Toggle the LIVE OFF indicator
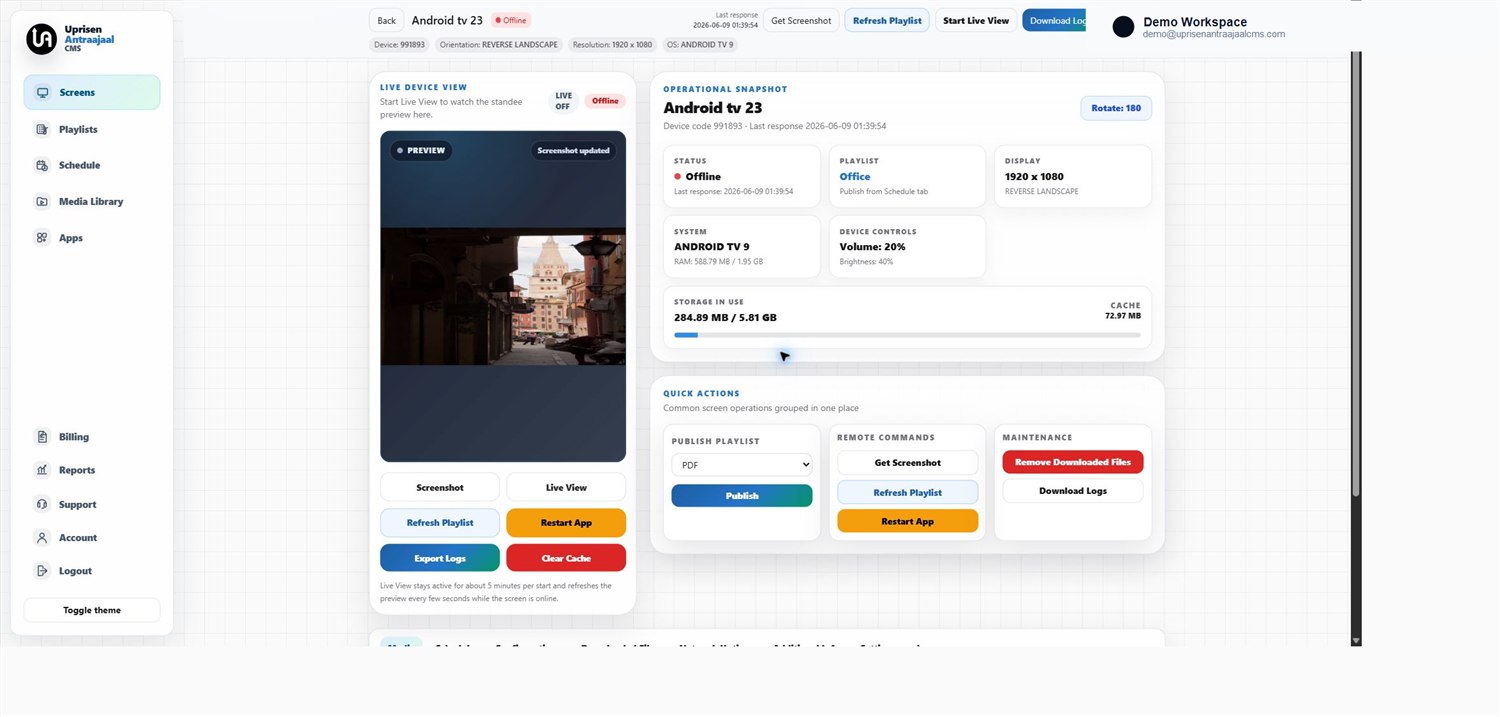1500x717 pixels. coord(563,101)
